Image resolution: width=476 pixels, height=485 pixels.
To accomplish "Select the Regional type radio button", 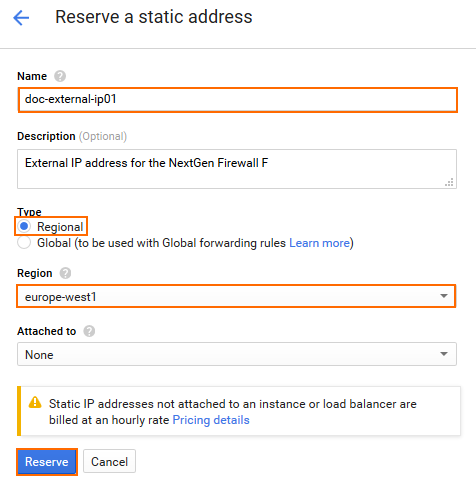I will click(x=24, y=226).
